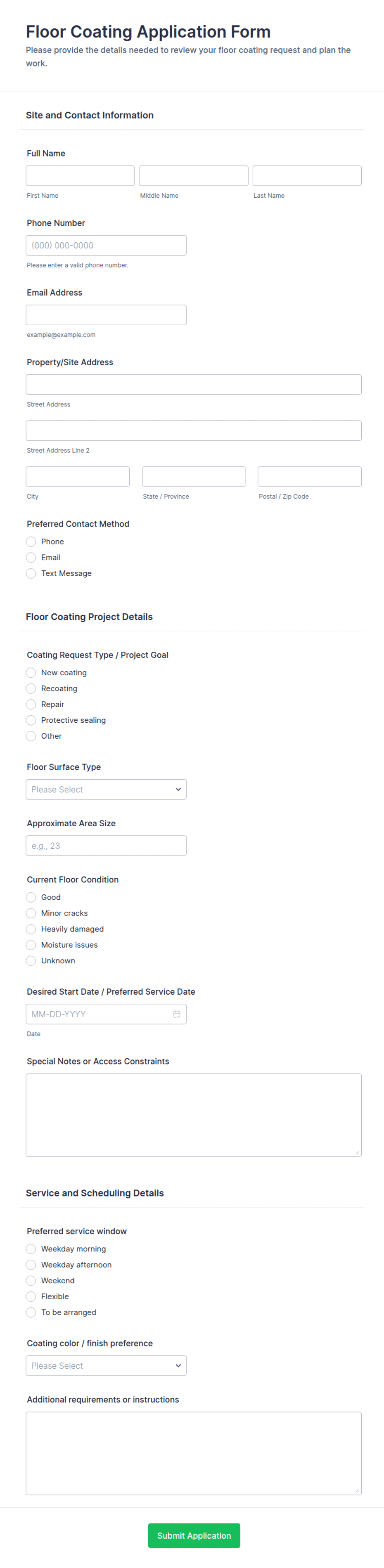This screenshot has width=384, height=1568.
Task: Enter the Phone Number field
Action: [x=106, y=245]
